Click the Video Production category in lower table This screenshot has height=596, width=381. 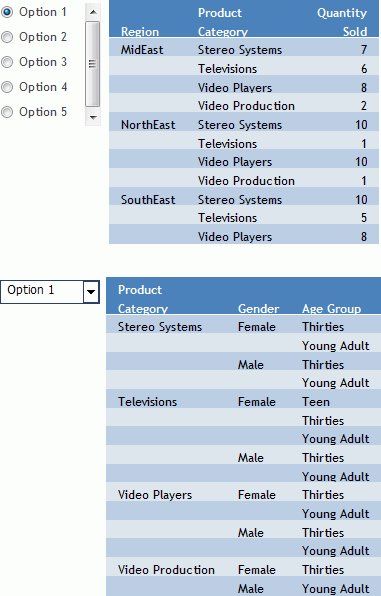166,570
